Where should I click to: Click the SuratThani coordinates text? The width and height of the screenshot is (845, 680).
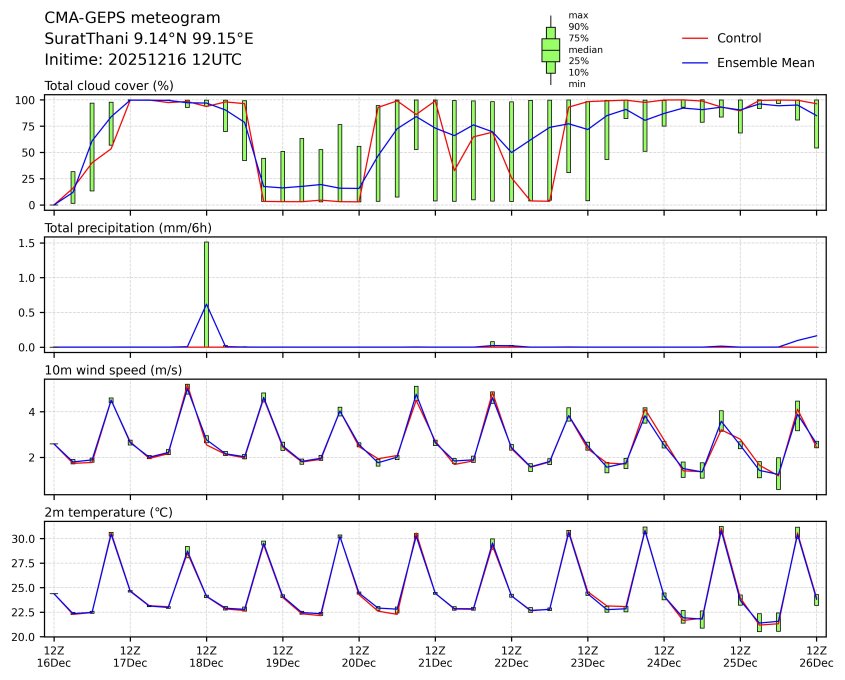(x=149, y=39)
